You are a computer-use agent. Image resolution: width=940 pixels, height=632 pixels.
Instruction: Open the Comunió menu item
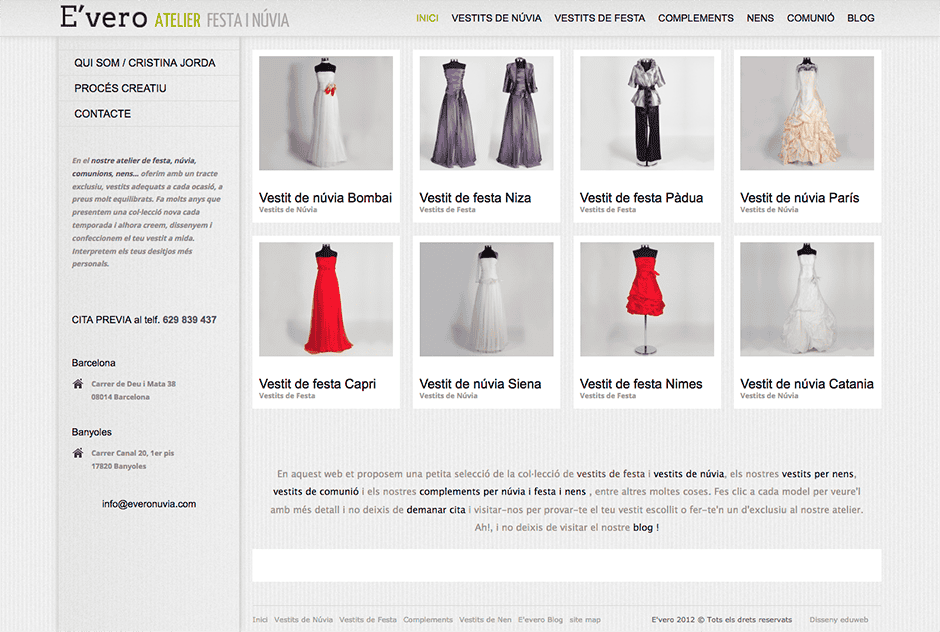pos(810,18)
